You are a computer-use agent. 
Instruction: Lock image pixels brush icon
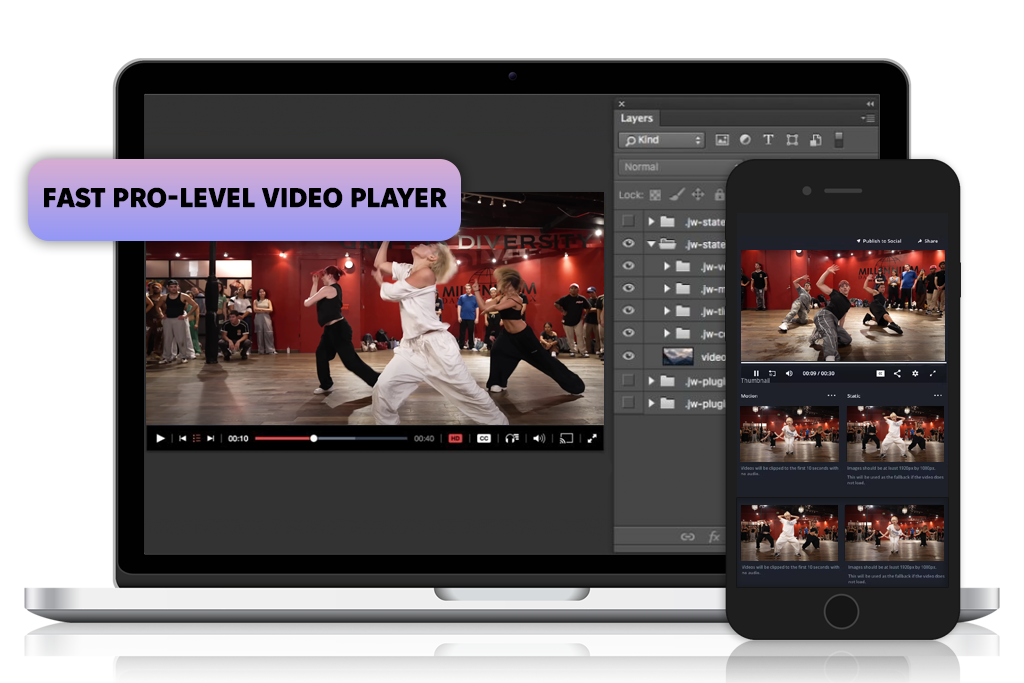(x=677, y=194)
